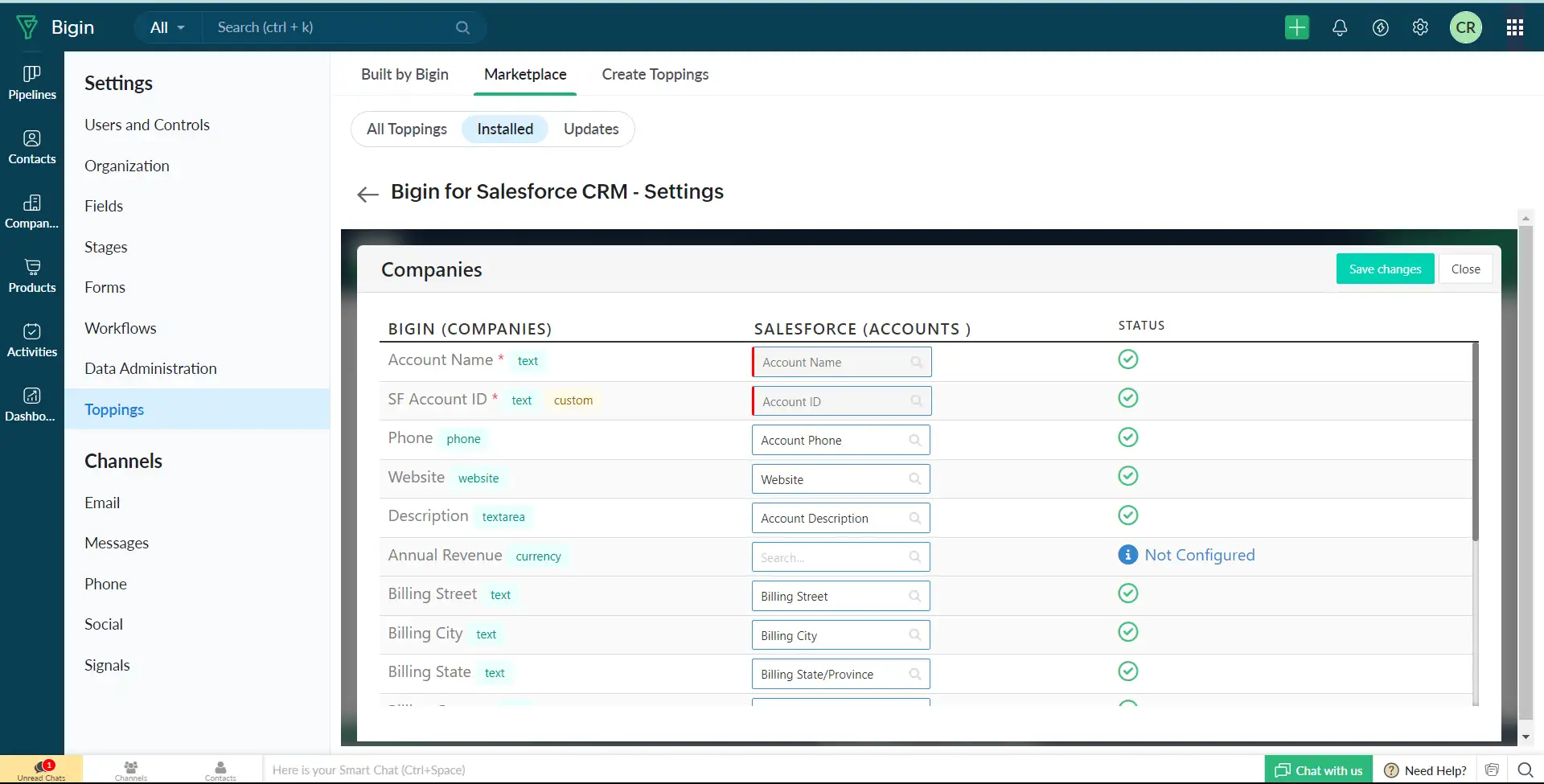Open the Account Name mapping selector
The height and width of the screenshot is (784, 1544).
pos(840,362)
